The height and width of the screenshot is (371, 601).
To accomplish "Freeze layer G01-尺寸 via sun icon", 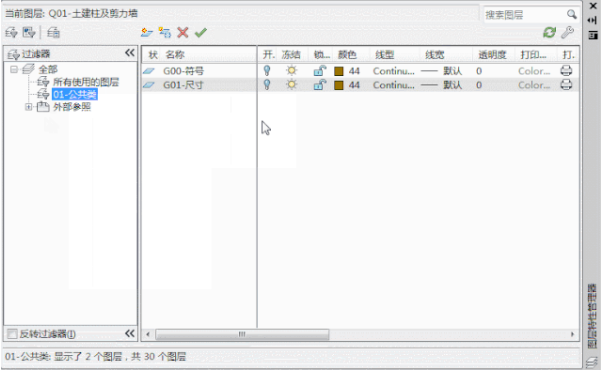I will click(291, 85).
